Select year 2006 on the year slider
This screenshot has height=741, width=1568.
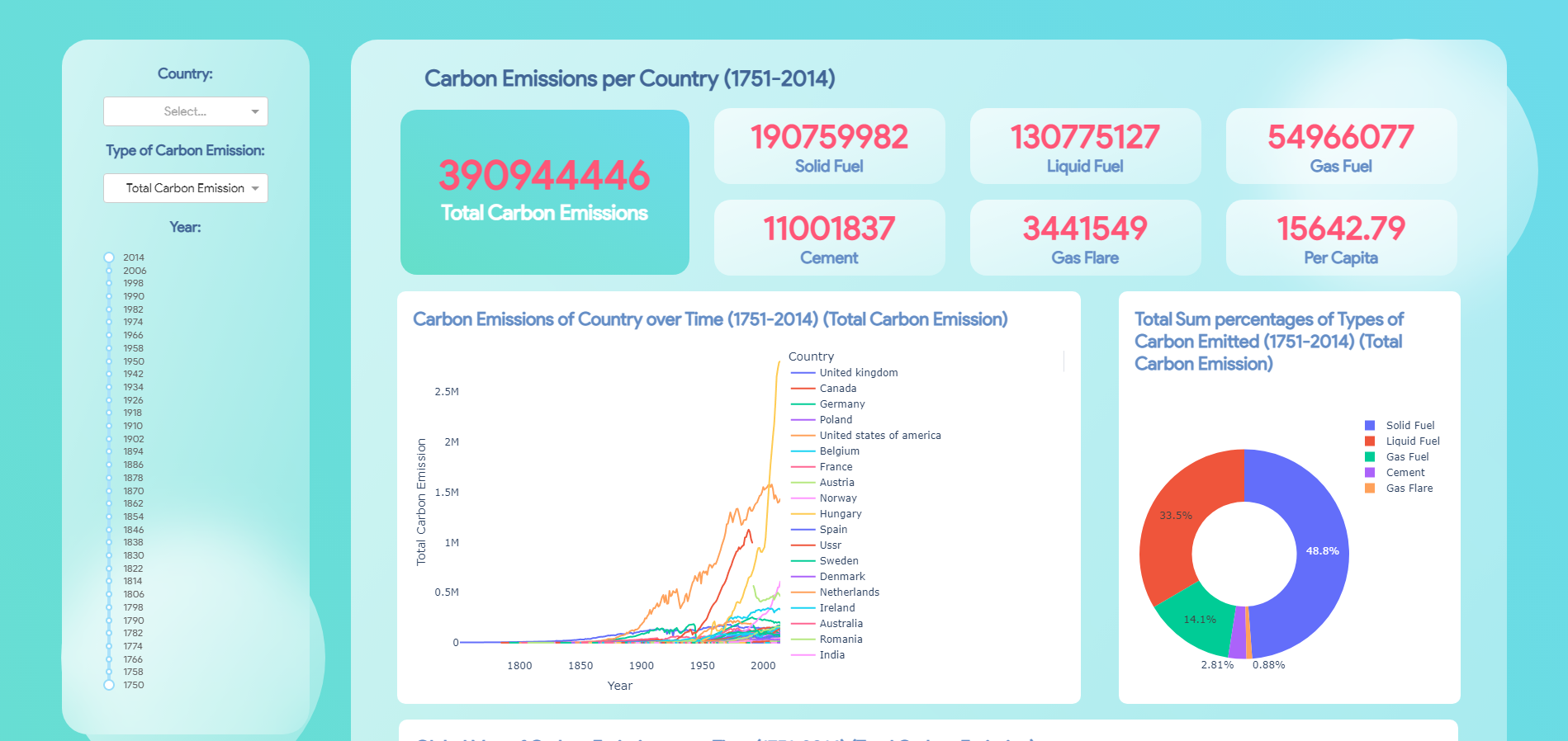tap(109, 271)
